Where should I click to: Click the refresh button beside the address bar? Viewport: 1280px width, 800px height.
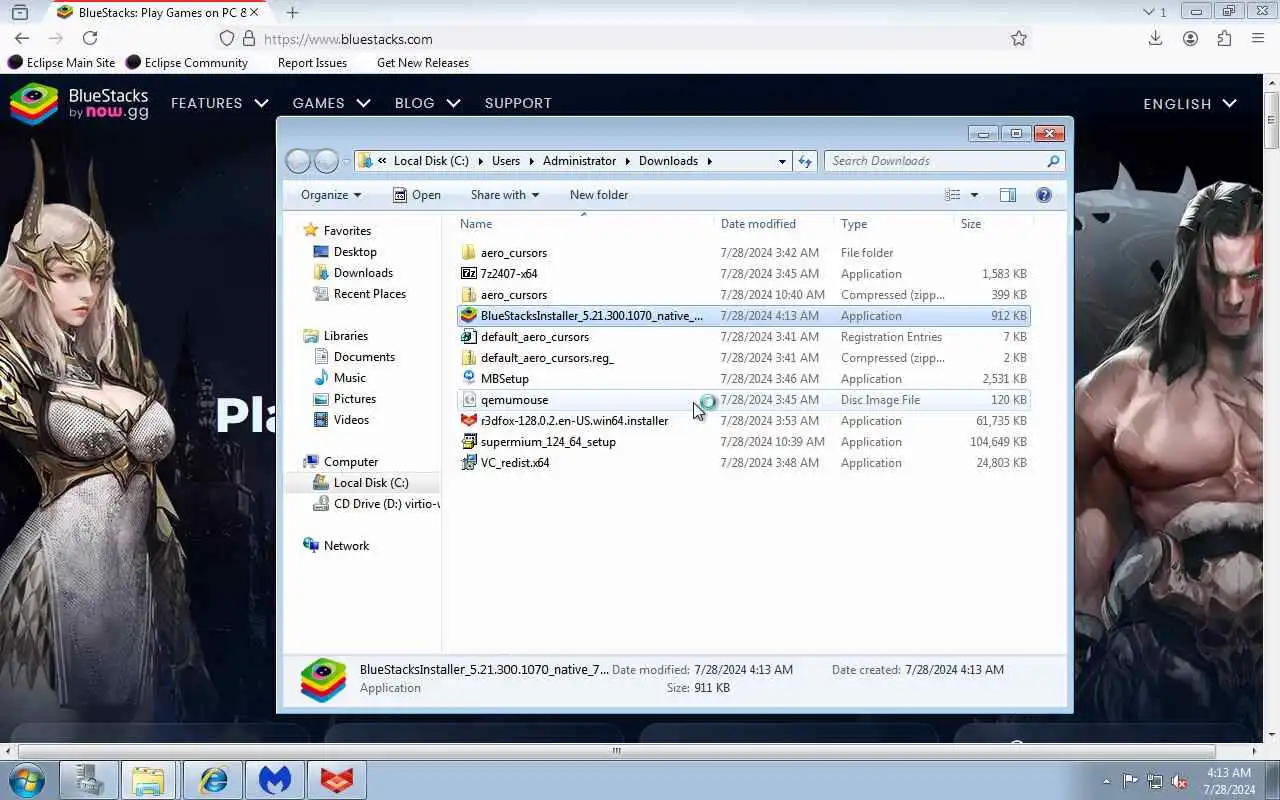tap(805, 161)
